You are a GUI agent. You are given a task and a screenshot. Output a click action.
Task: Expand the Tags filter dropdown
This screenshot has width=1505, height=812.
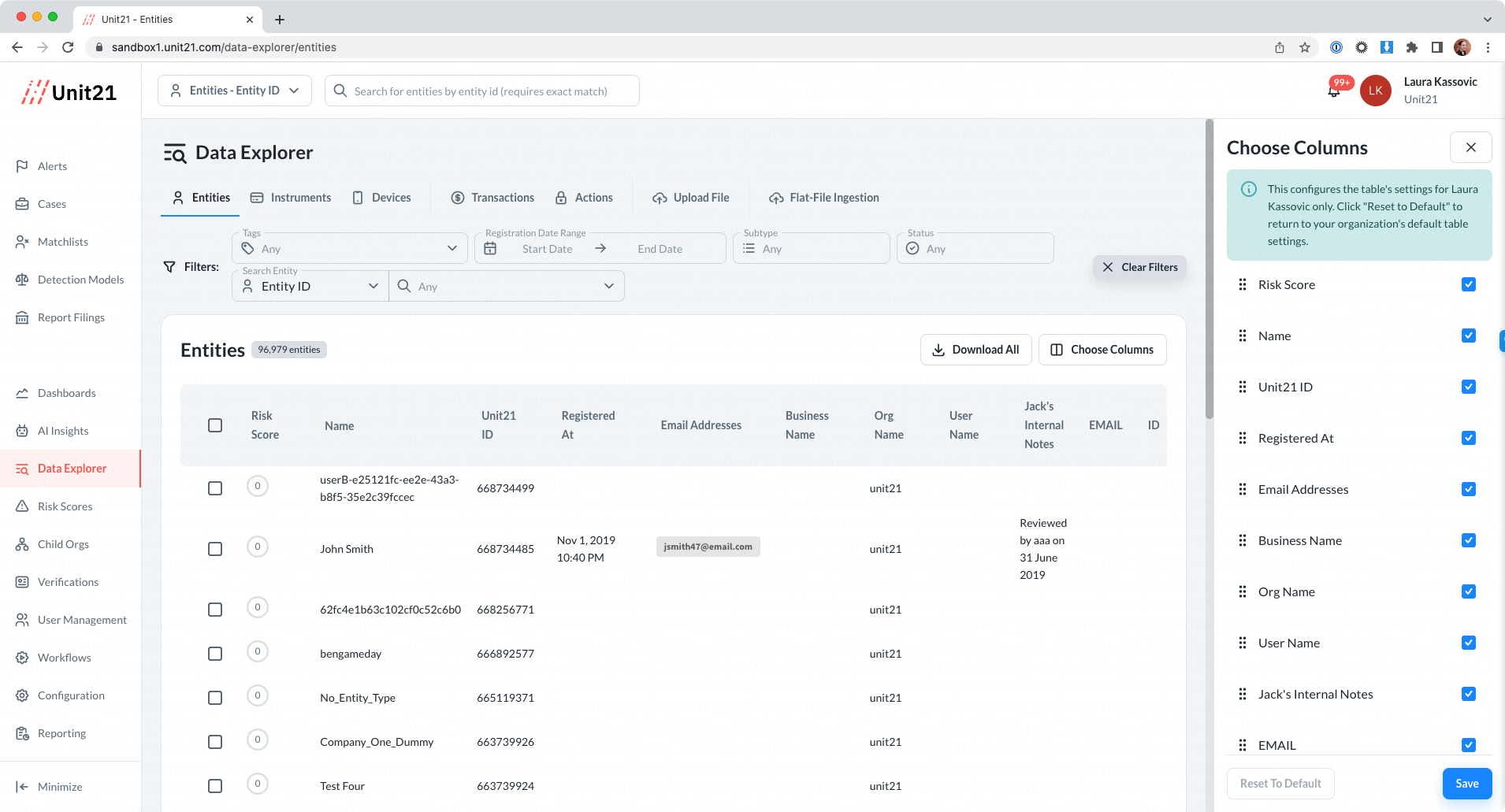350,249
